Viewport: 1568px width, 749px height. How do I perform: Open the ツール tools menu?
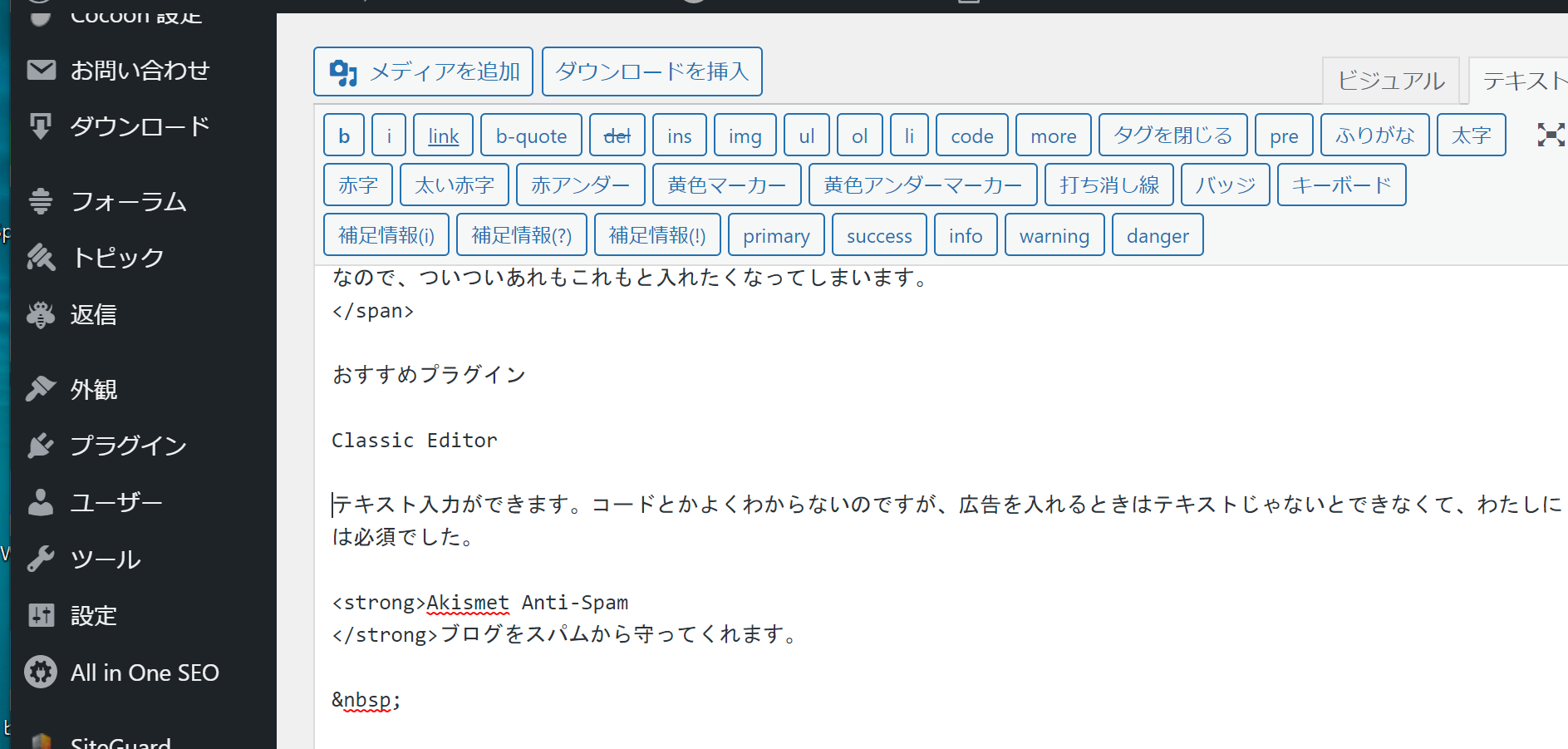(105, 559)
